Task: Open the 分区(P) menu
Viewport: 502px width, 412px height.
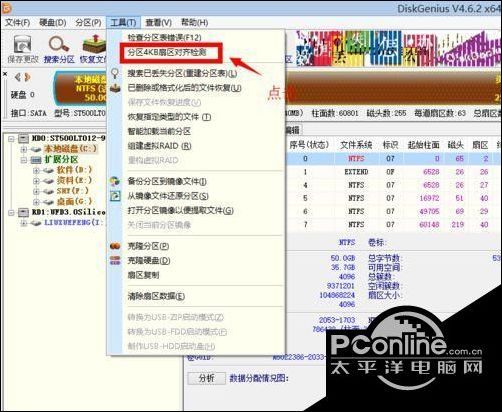Action: [88, 22]
